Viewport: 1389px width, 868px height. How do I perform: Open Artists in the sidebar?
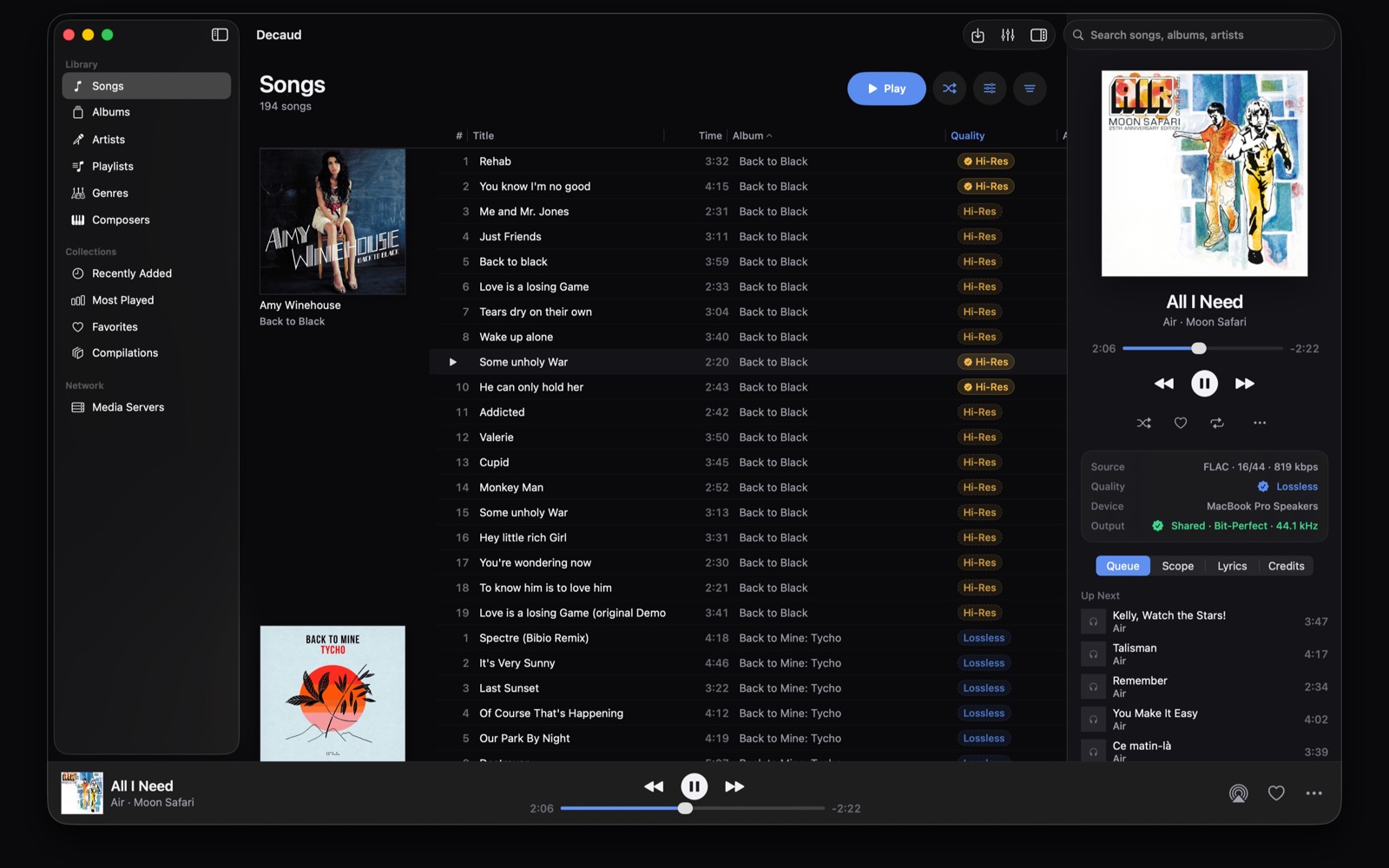click(x=147, y=139)
